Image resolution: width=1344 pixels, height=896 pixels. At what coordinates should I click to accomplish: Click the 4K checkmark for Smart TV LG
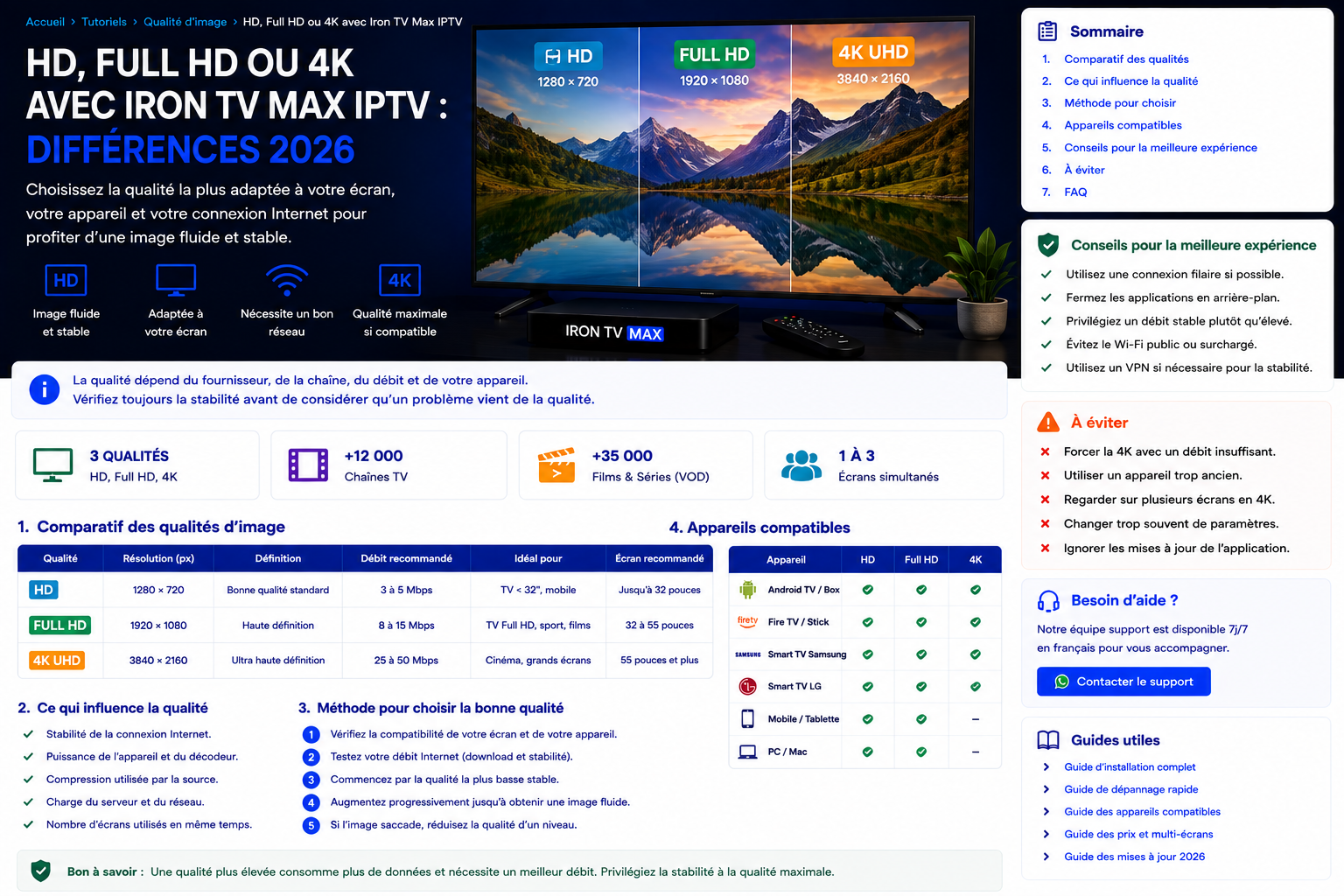pyautogui.click(x=975, y=687)
